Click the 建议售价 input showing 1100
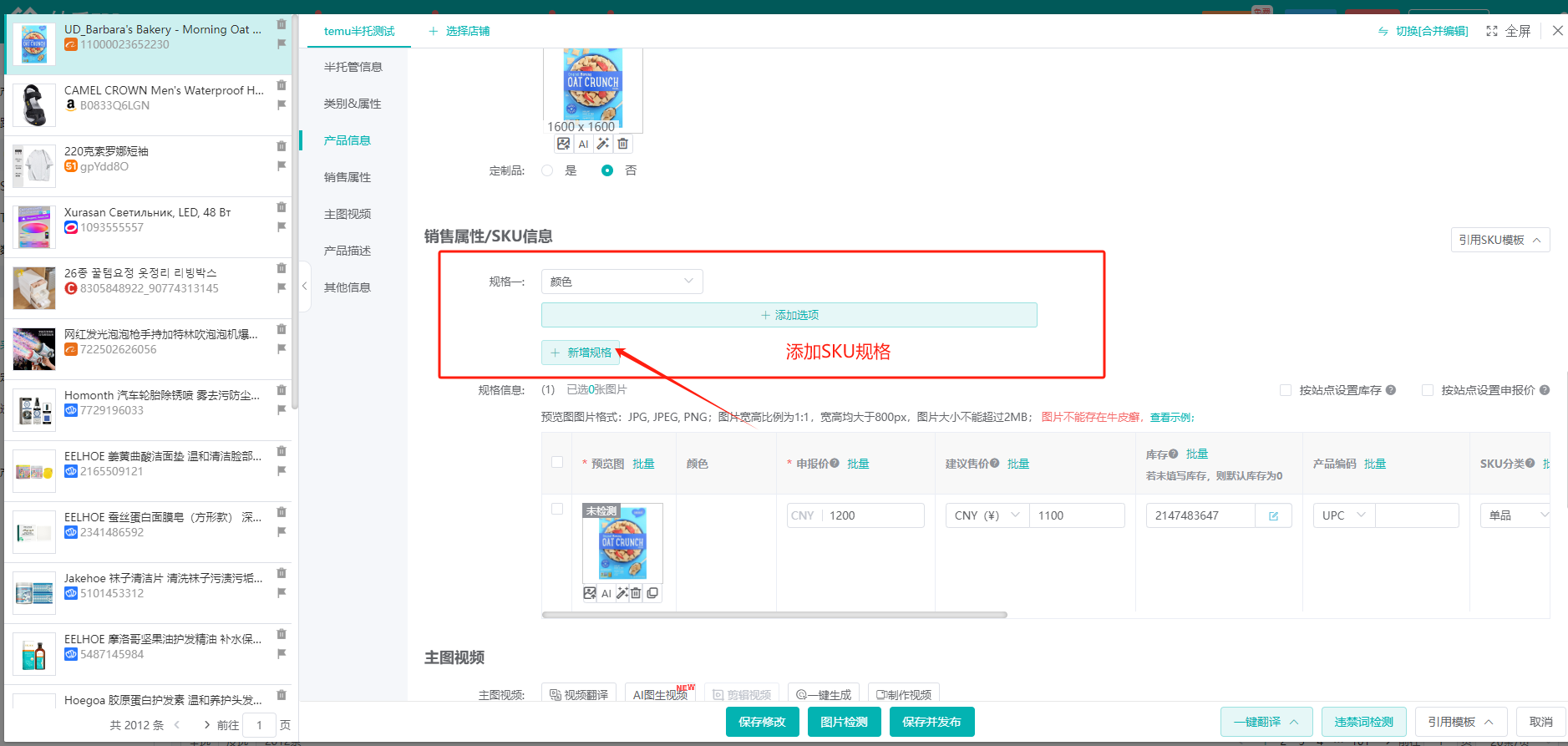Viewport: 1568px width, 746px height. click(x=1077, y=515)
